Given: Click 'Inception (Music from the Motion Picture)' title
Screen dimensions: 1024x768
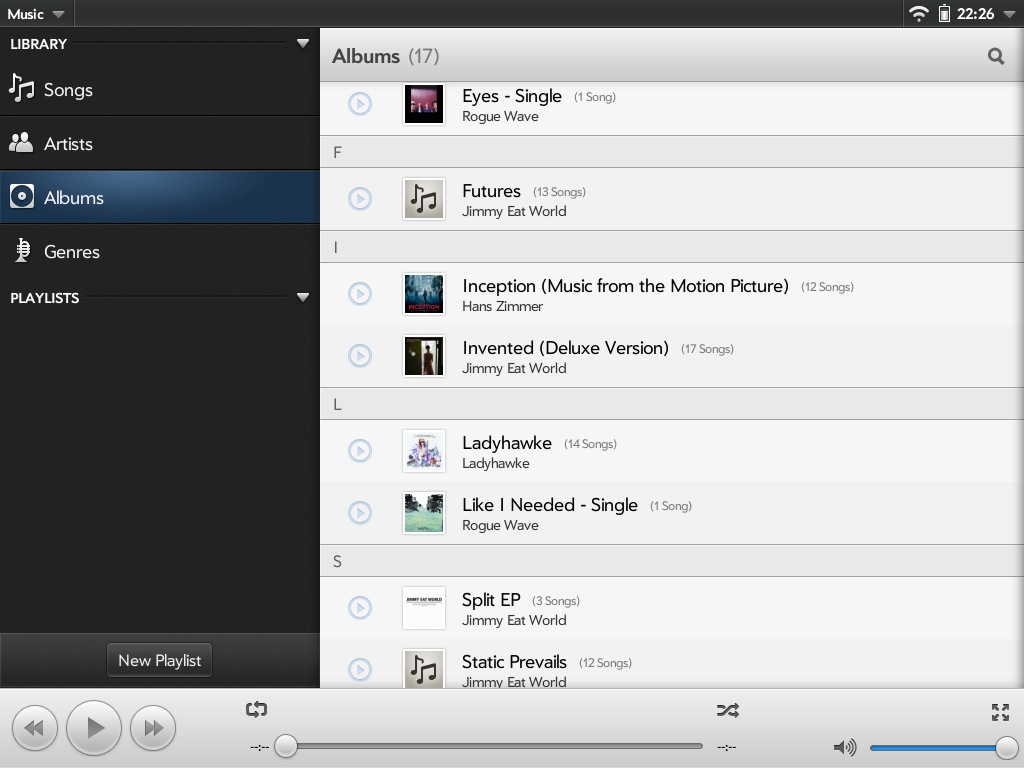Looking at the screenshot, I should 625,286.
